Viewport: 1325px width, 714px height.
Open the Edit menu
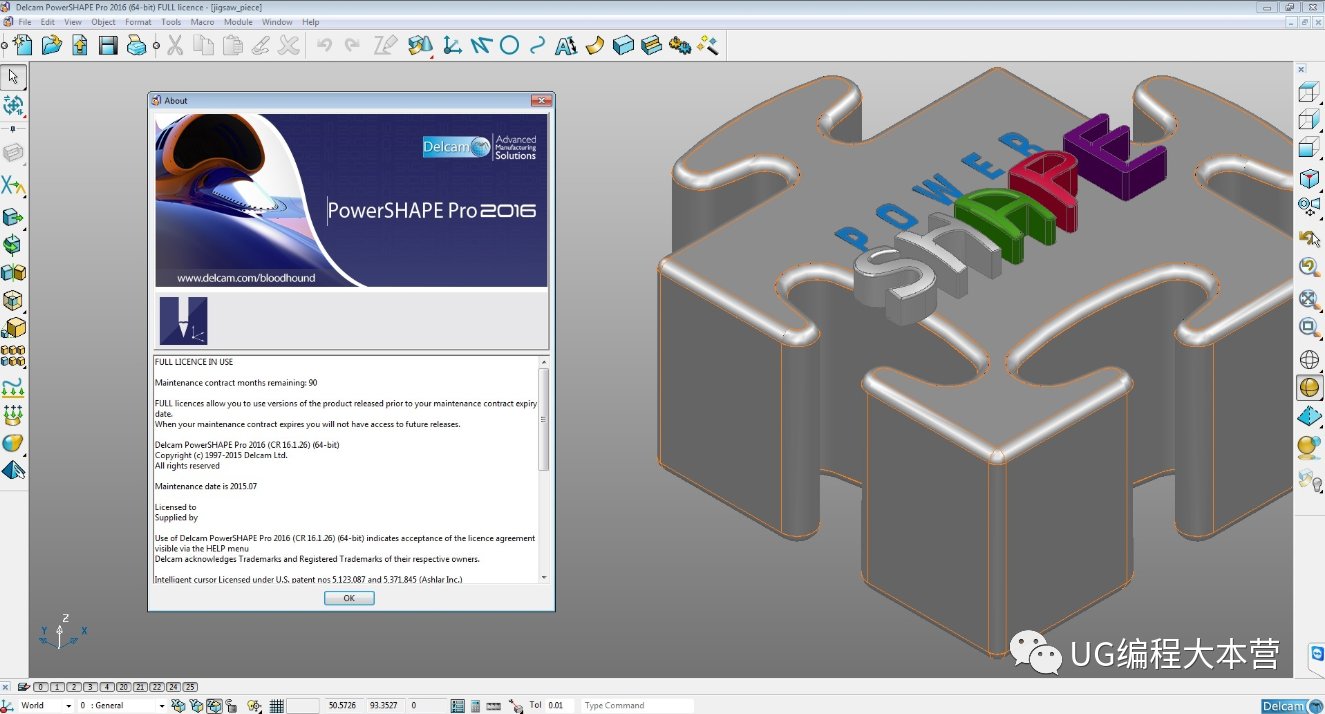pyautogui.click(x=48, y=22)
